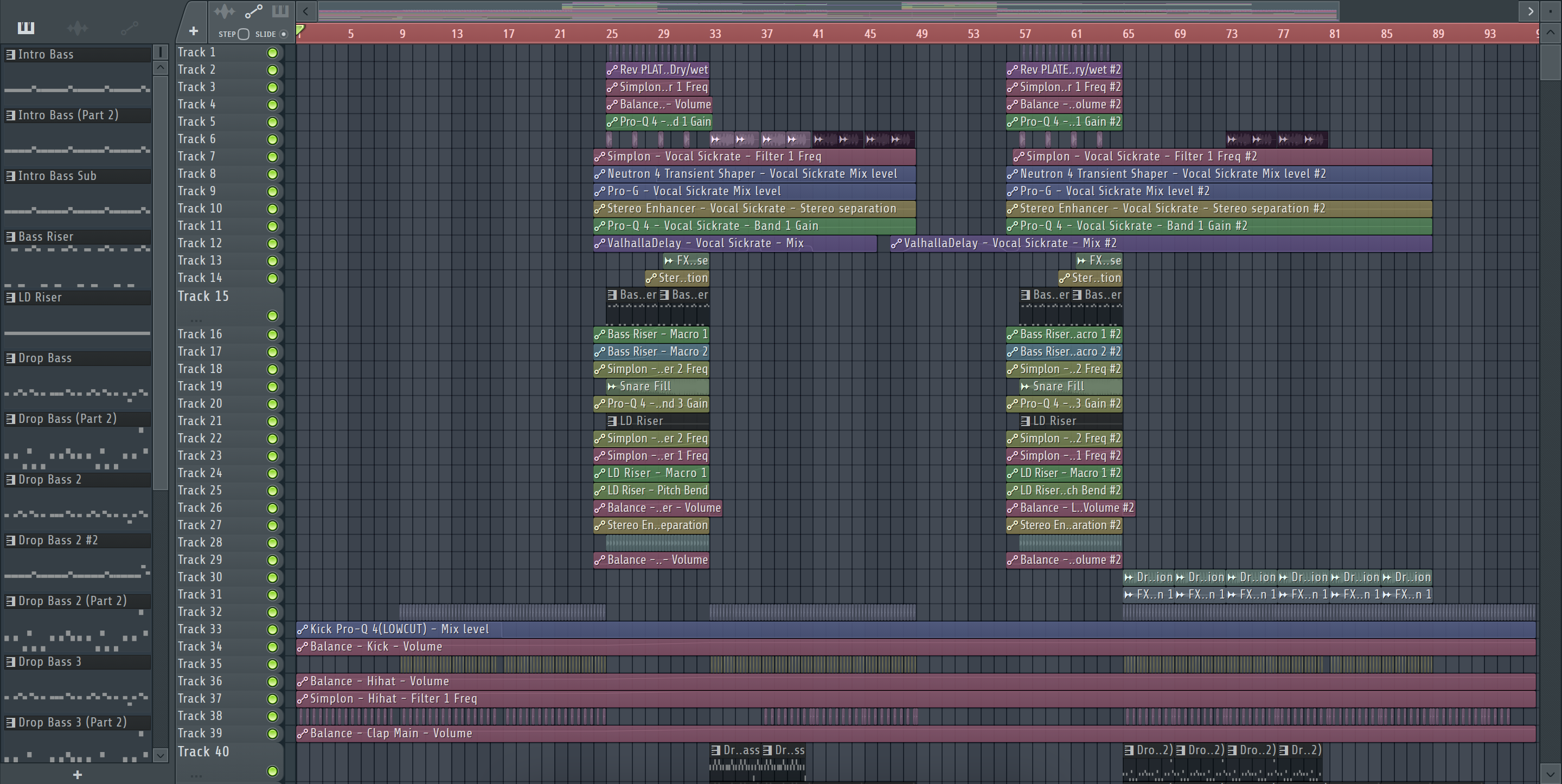Click bar 33 on the timeline ruler
1562x784 pixels.
tap(715, 34)
